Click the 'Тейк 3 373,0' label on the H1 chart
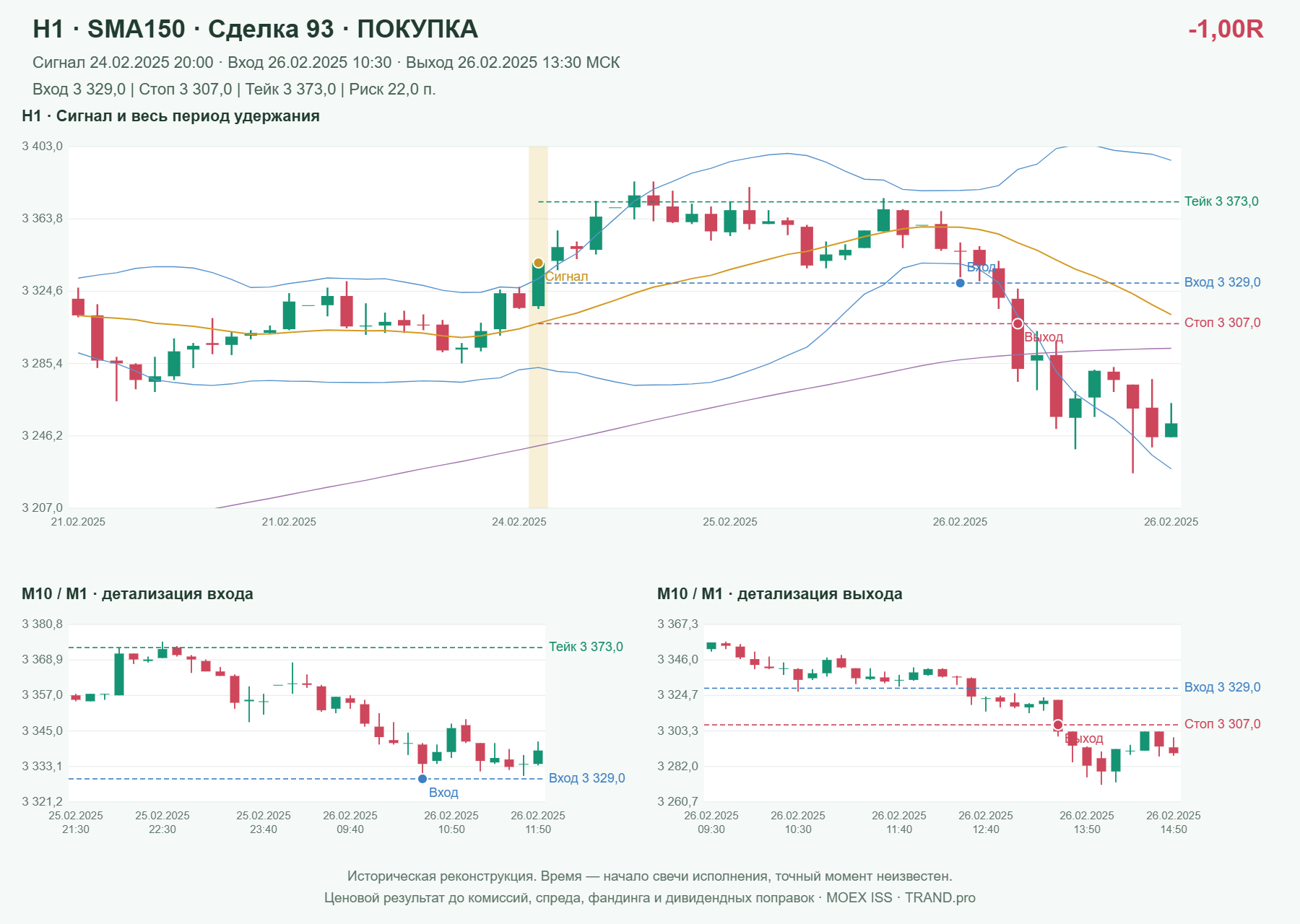The width and height of the screenshot is (1300, 924). [1221, 201]
